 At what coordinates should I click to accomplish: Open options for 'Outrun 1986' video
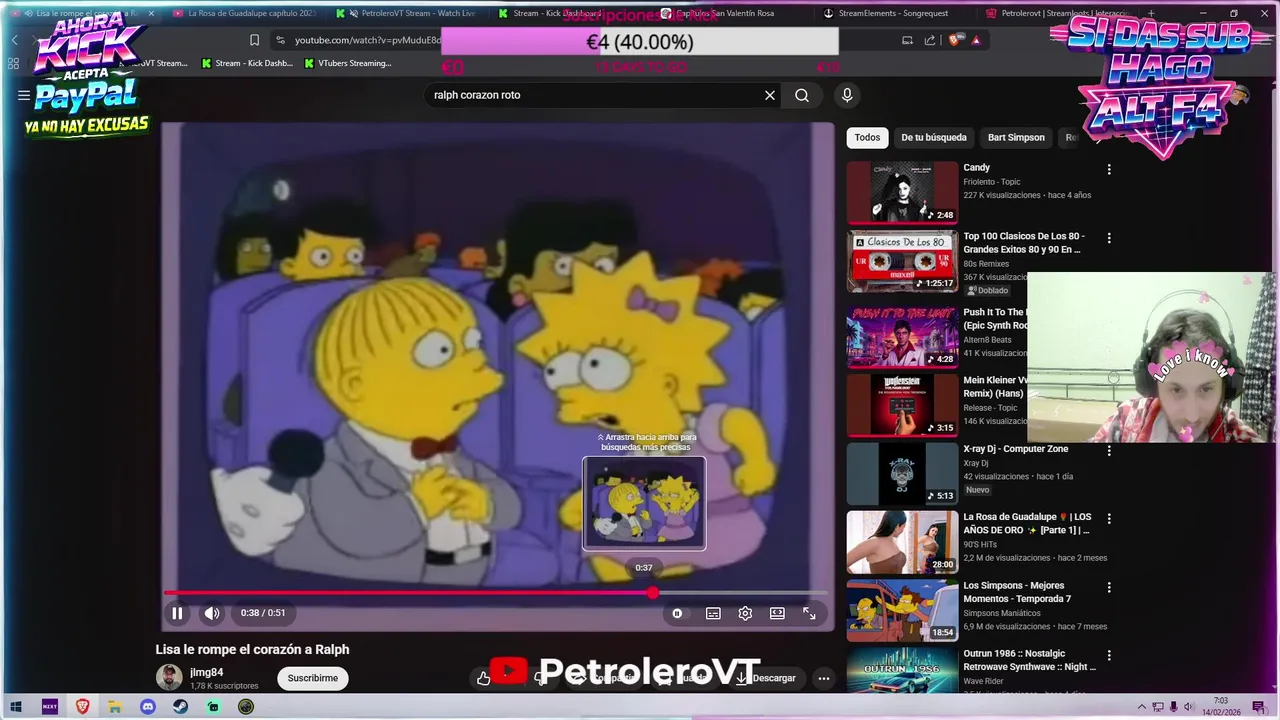click(x=1109, y=655)
